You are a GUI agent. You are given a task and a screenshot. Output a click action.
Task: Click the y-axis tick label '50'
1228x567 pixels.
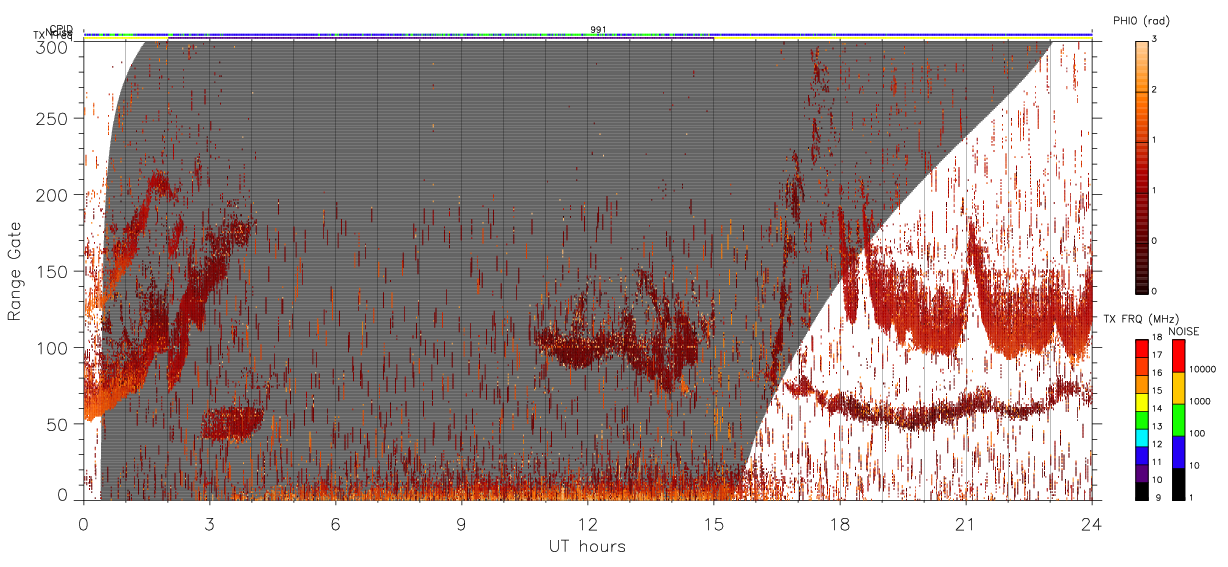coord(58,425)
